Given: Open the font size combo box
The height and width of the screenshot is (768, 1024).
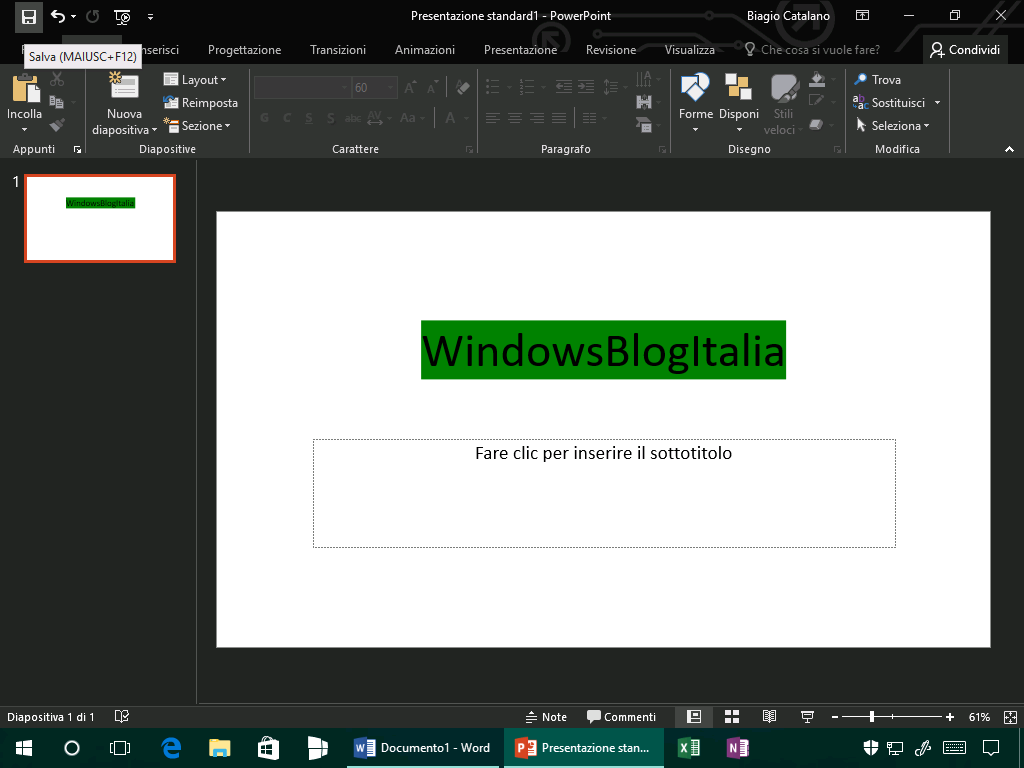Looking at the screenshot, I should click(x=374, y=88).
